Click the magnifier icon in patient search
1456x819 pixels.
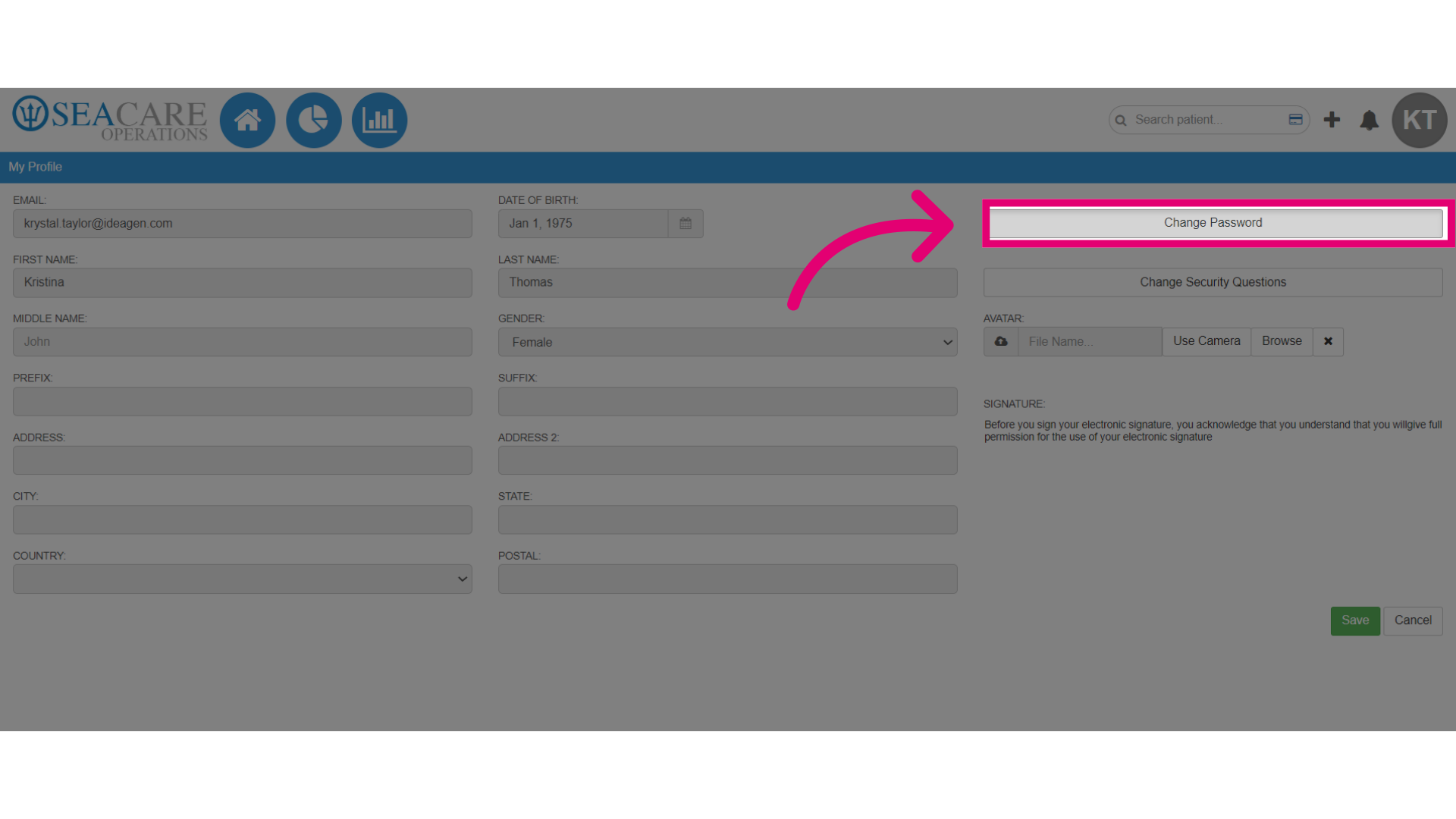1121,121
